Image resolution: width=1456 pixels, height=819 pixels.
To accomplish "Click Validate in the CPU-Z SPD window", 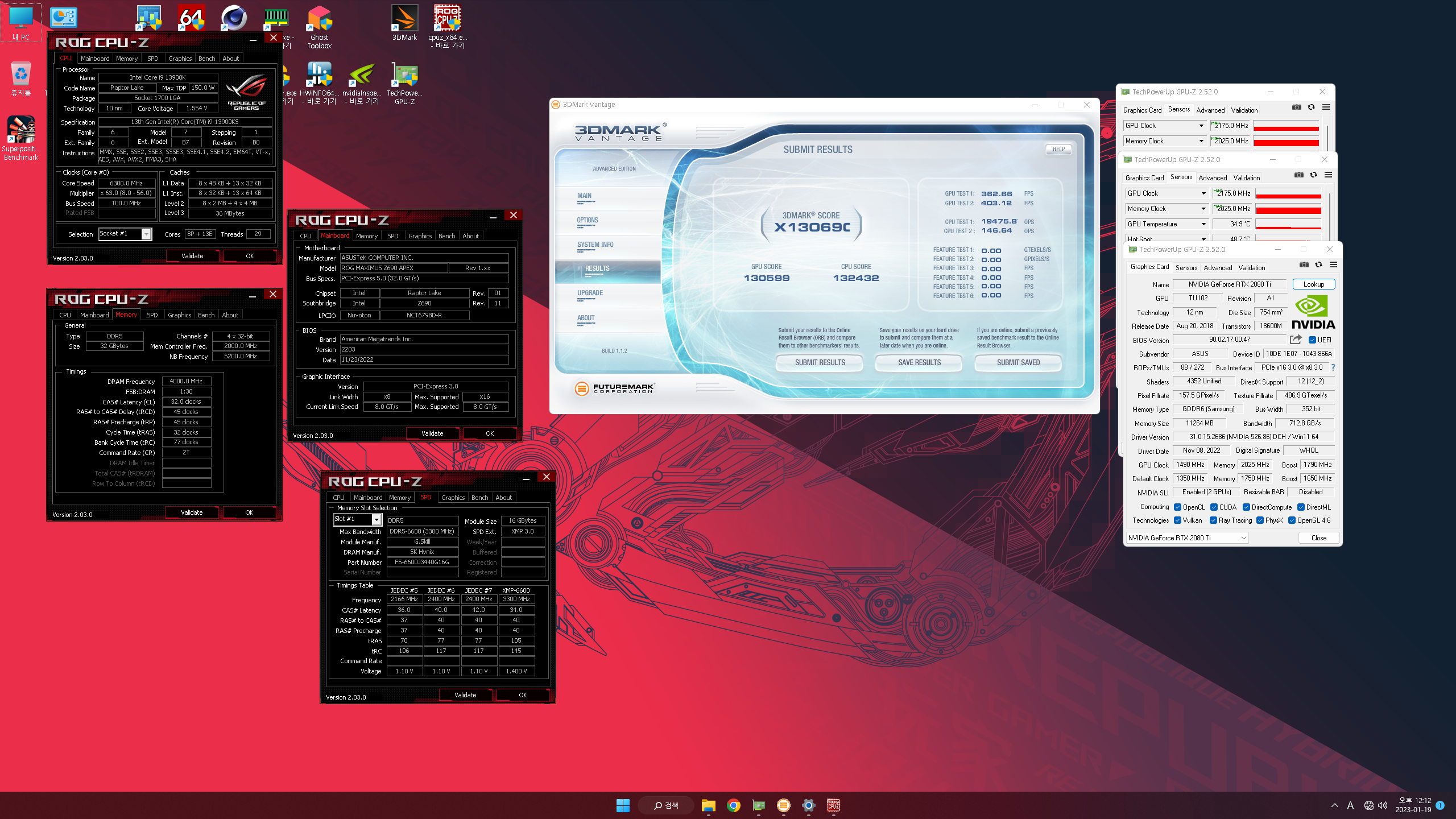I will pos(465,695).
